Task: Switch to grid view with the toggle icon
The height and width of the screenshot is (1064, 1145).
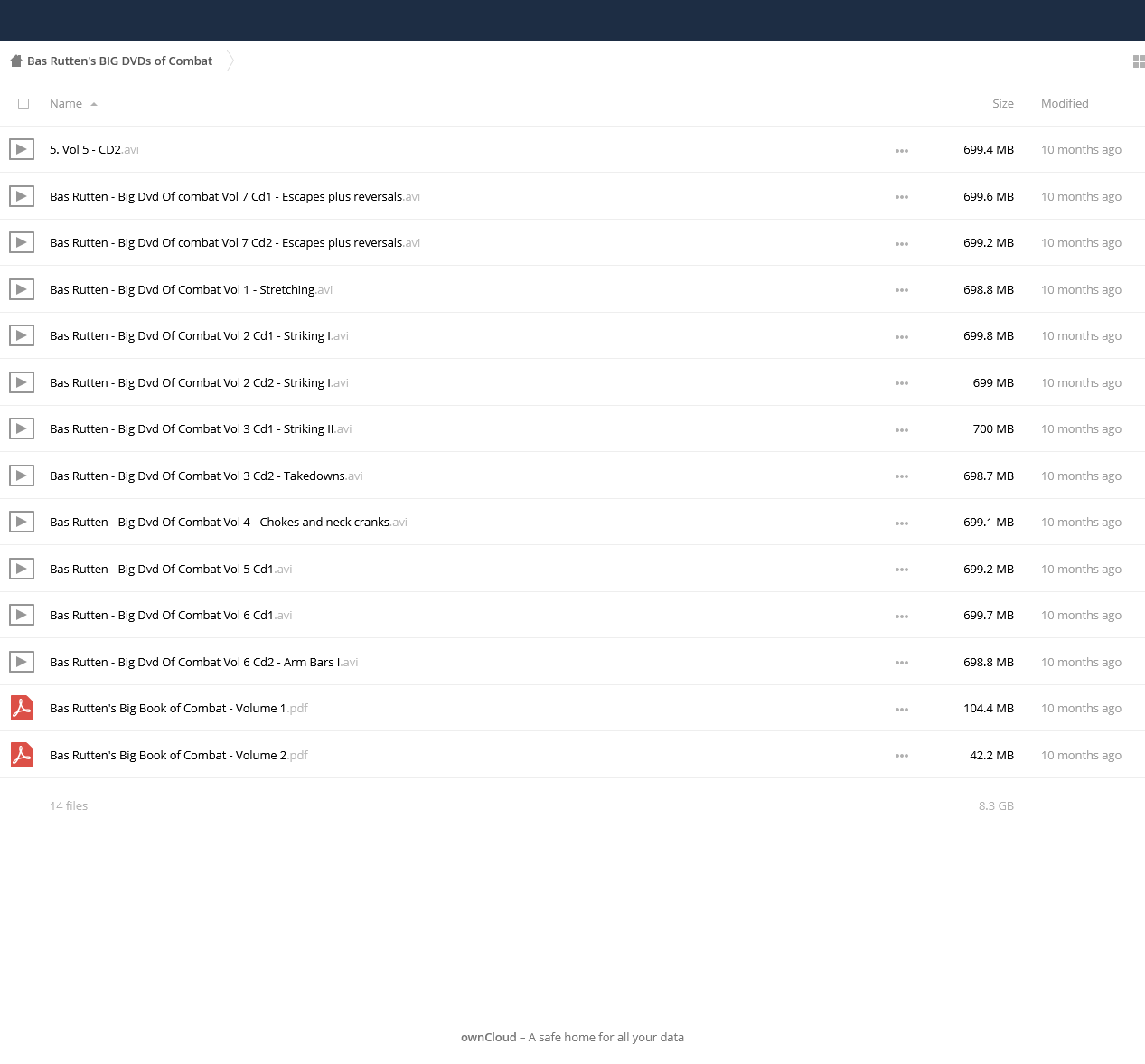Action: tap(1139, 61)
